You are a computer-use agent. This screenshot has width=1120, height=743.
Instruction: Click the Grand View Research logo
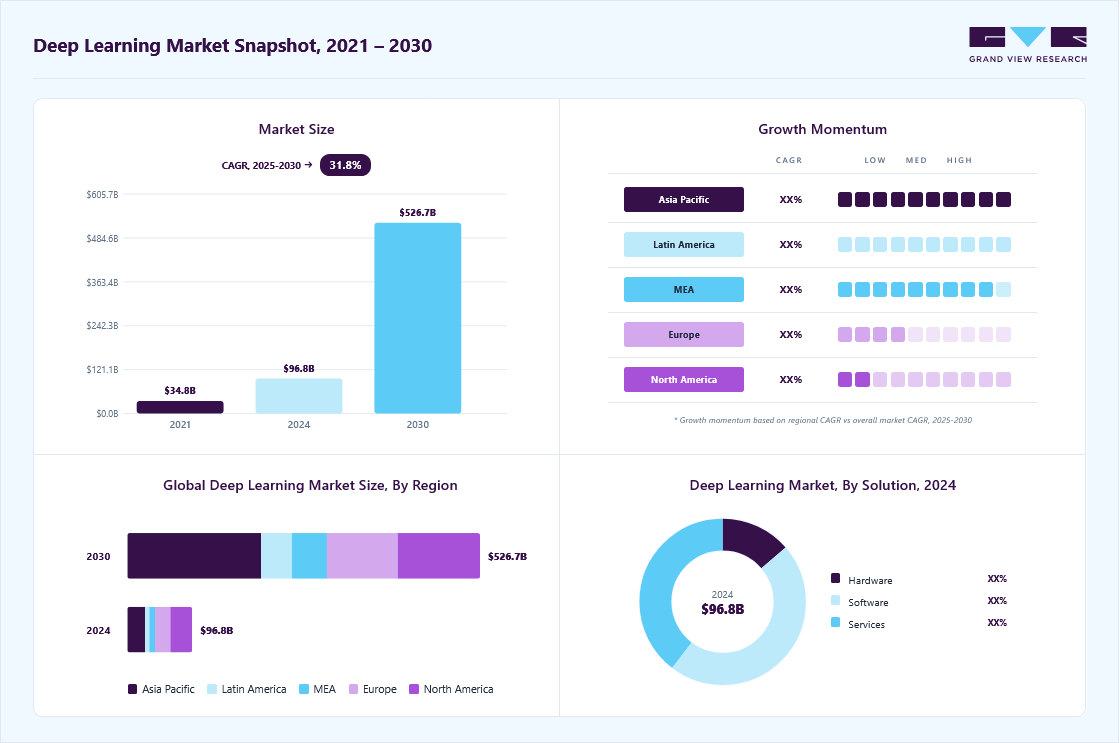[1028, 45]
